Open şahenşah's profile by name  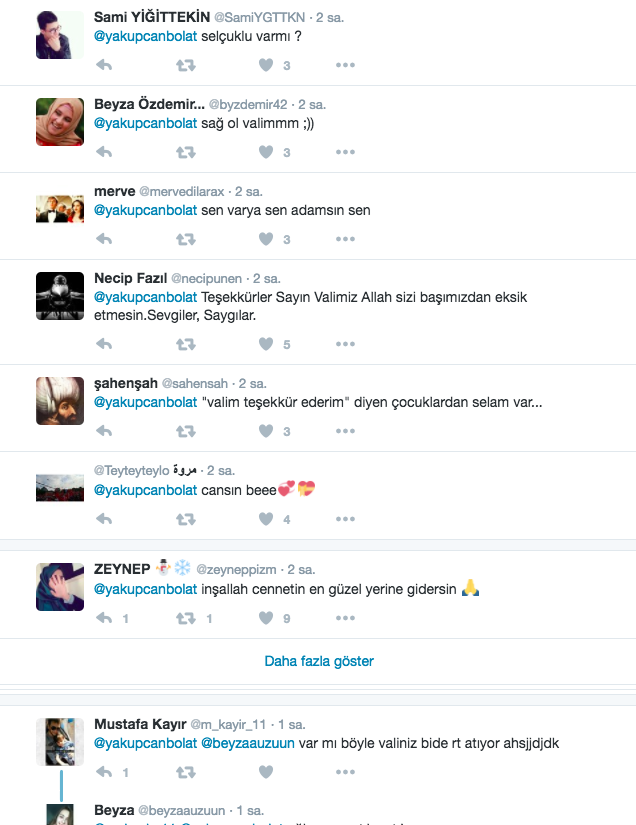point(126,384)
